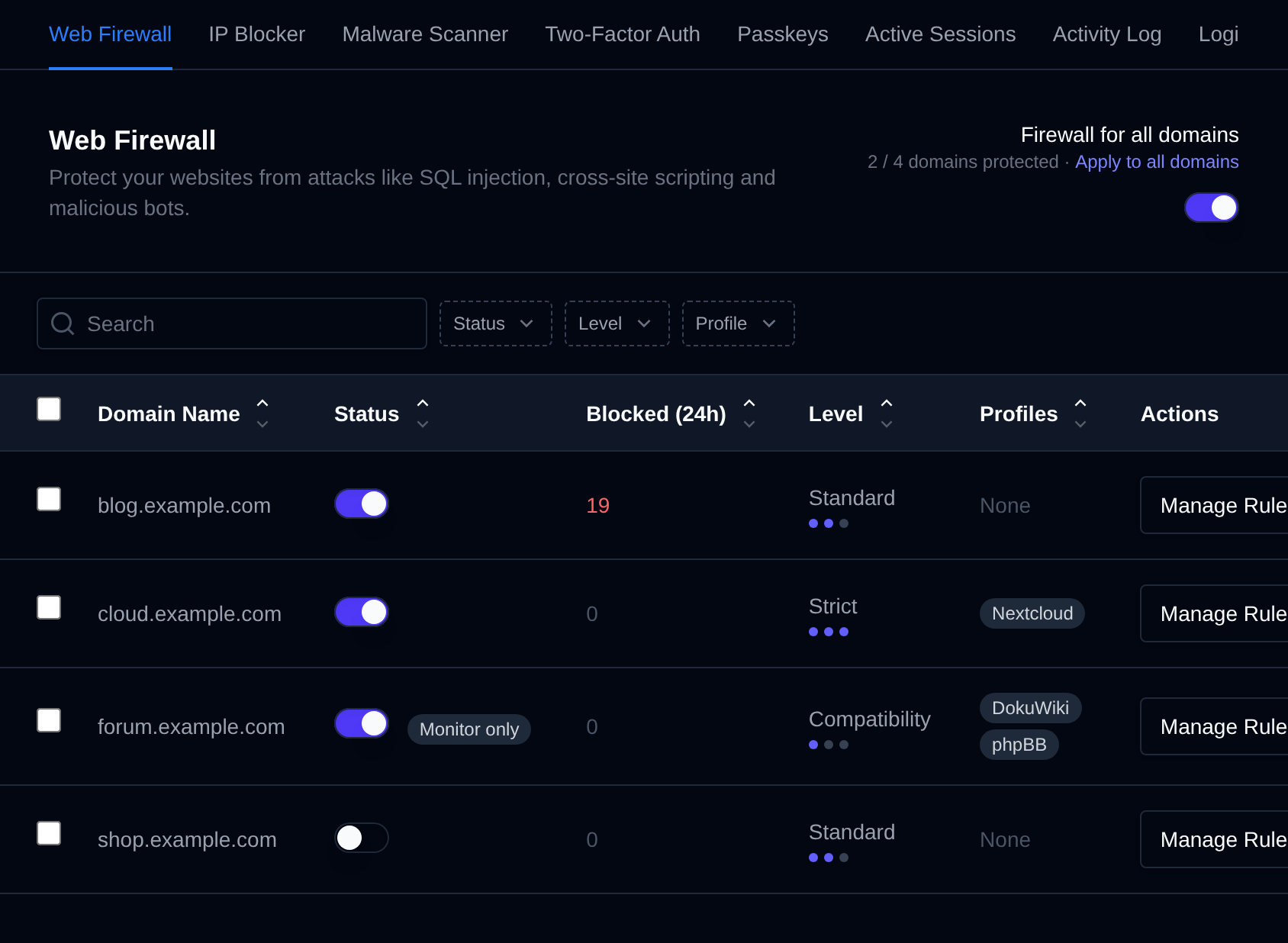Manage Rules for blog.example.com
This screenshot has width=1288, height=943.
click(1214, 505)
